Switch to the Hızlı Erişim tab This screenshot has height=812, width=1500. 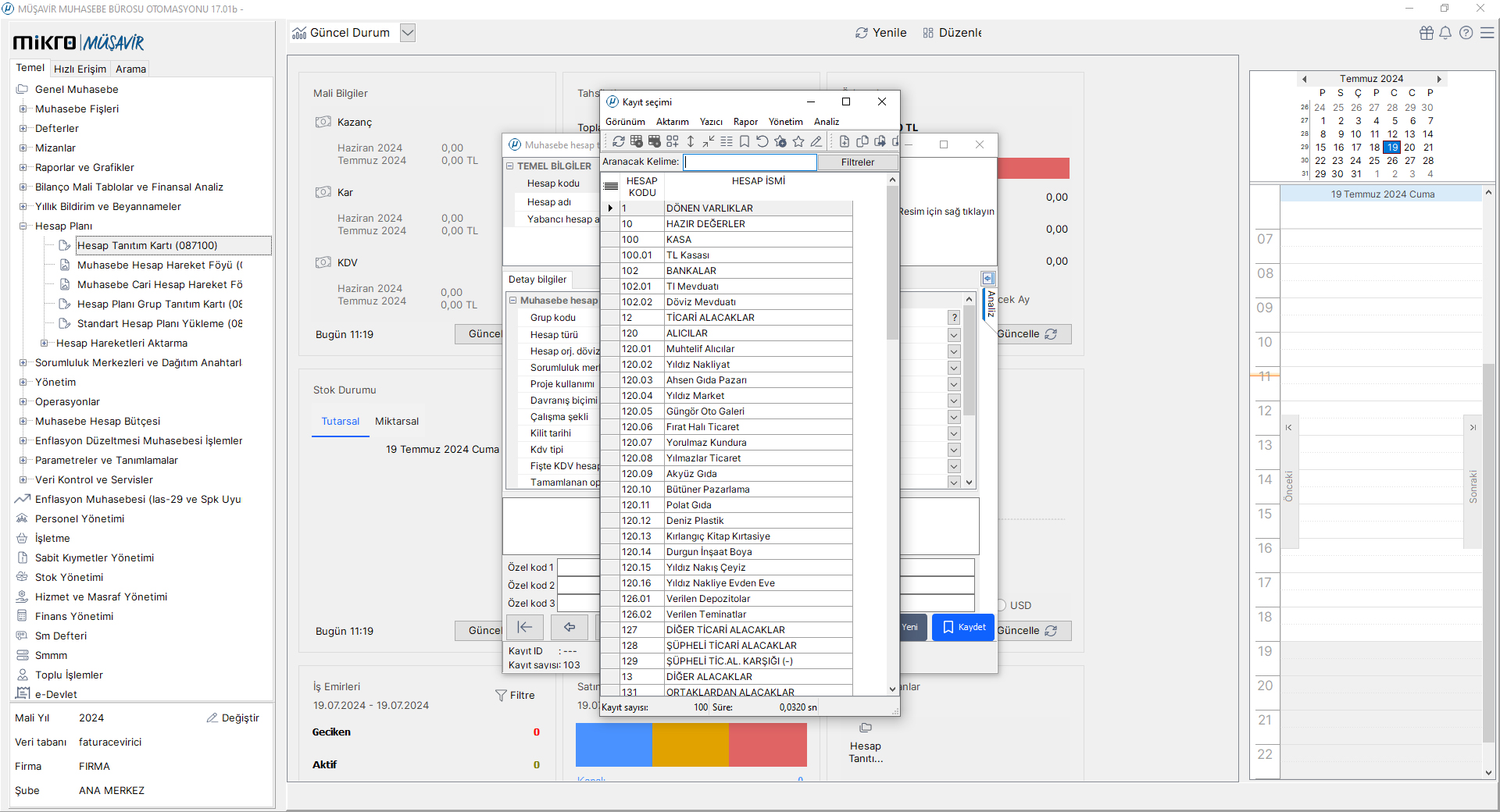tap(80, 69)
